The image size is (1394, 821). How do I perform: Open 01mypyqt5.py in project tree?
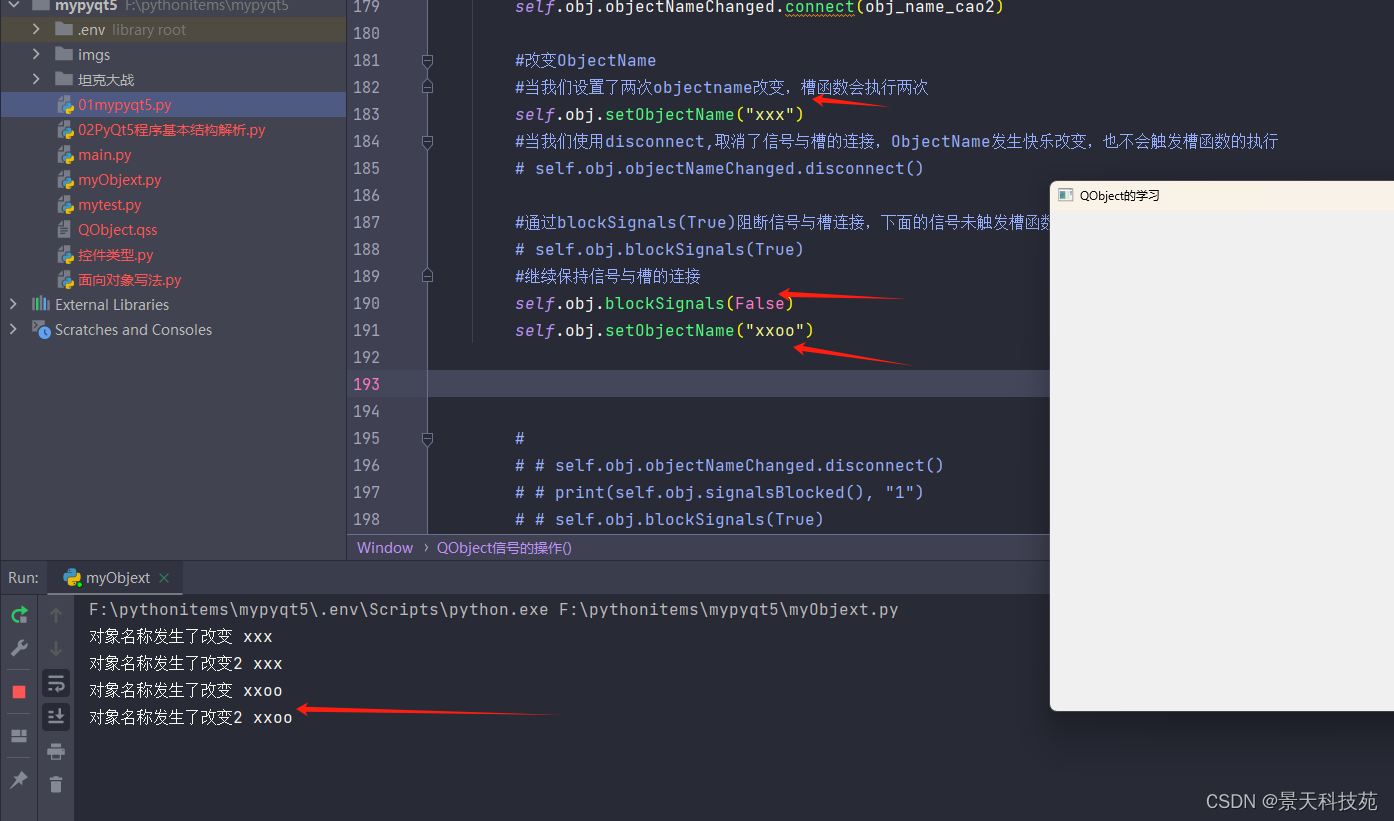click(x=125, y=104)
